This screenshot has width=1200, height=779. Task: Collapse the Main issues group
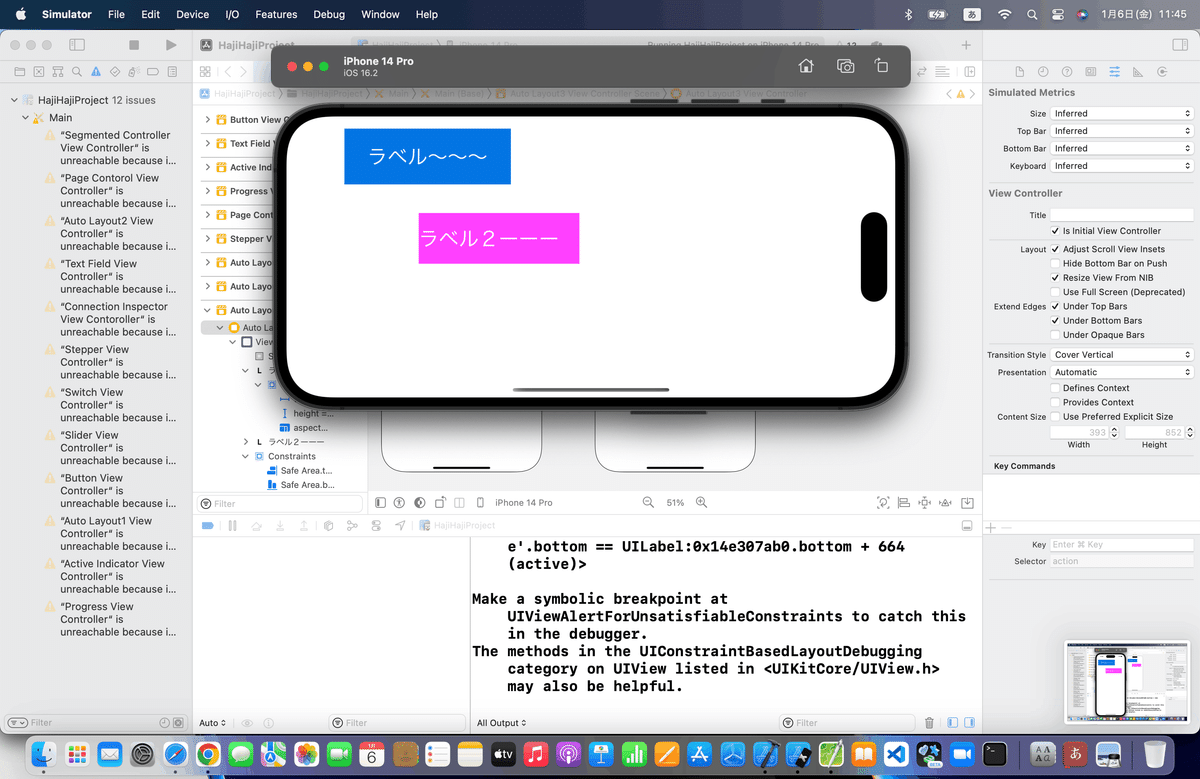pos(25,118)
